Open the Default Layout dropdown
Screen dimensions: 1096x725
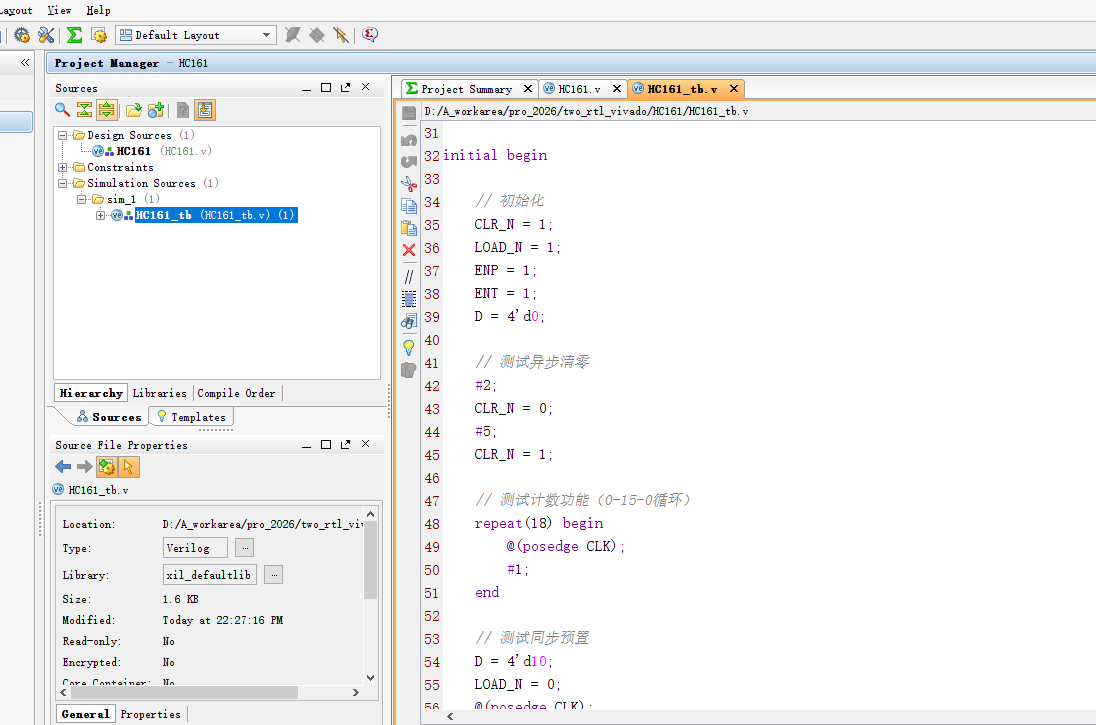pyautogui.click(x=196, y=35)
